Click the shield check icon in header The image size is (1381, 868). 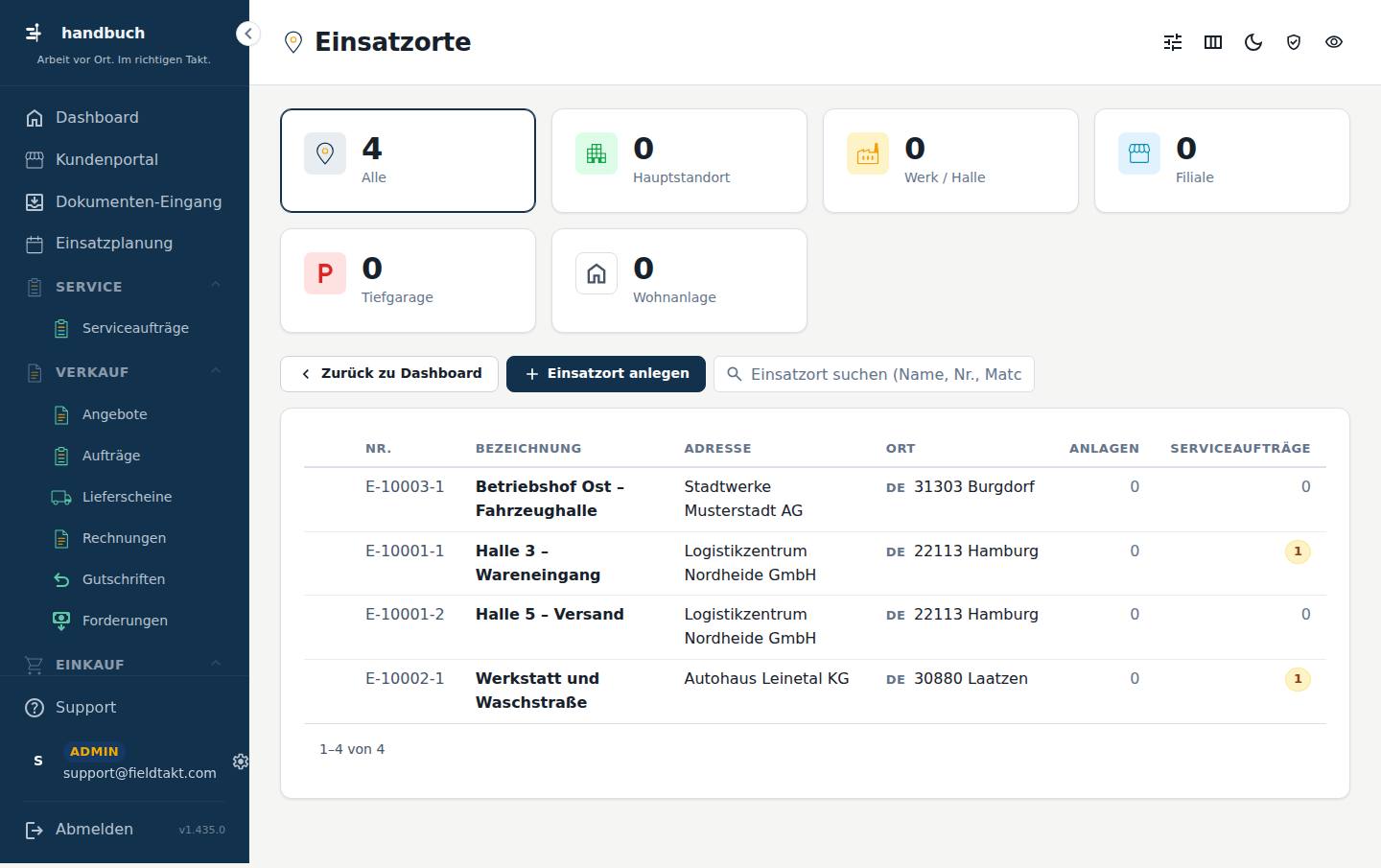[1294, 42]
